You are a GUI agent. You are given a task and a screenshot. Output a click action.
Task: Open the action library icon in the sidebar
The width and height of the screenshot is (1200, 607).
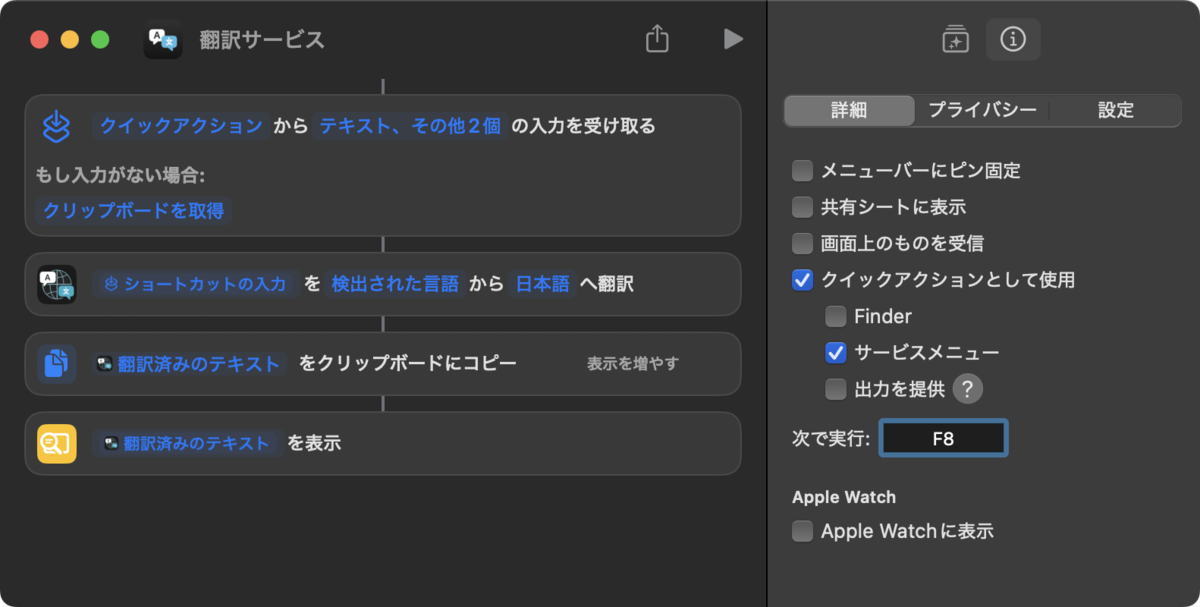pyautogui.click(x=956, y=39)
